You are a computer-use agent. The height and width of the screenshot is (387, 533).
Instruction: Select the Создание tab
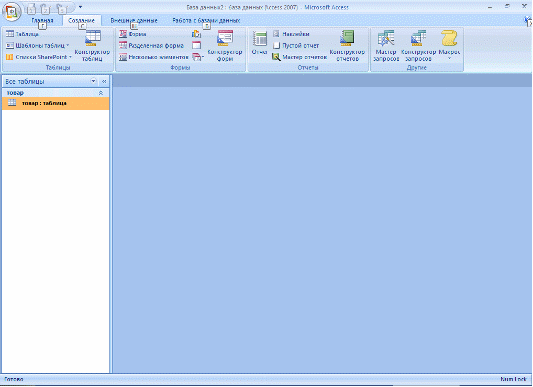pos(82,20)
